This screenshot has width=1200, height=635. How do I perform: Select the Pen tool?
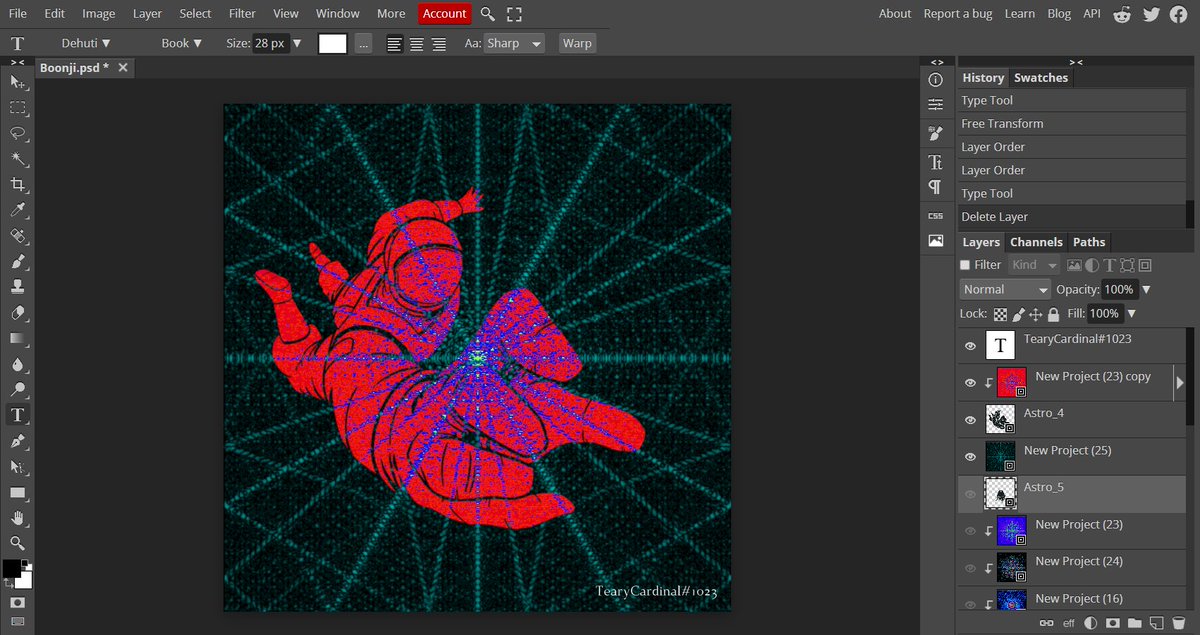pyautogui.click(x=18, y=441)
